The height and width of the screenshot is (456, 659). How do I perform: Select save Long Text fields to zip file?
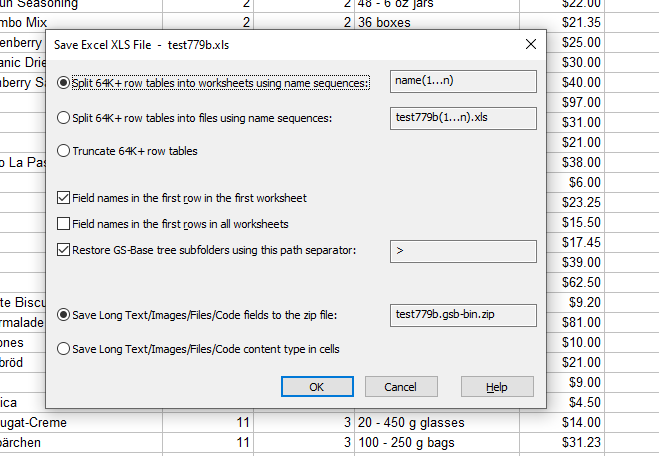pyautogui.click(x=65, y=316)
